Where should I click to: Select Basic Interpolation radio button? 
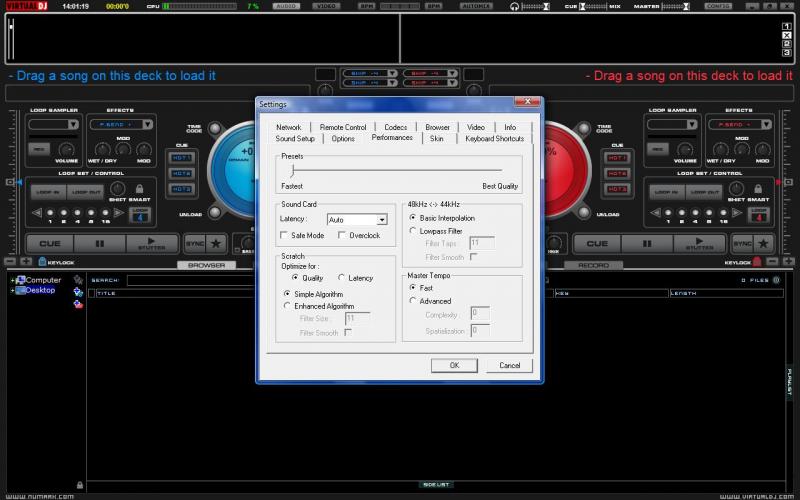click(413, 217)
